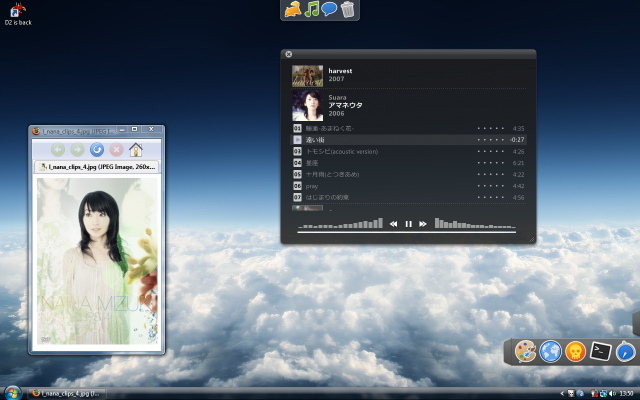Image resolution: width=640 pixels, height=400 pixels.
Task: Set star rating on track 01 row
Action: [x=491, y=129]
